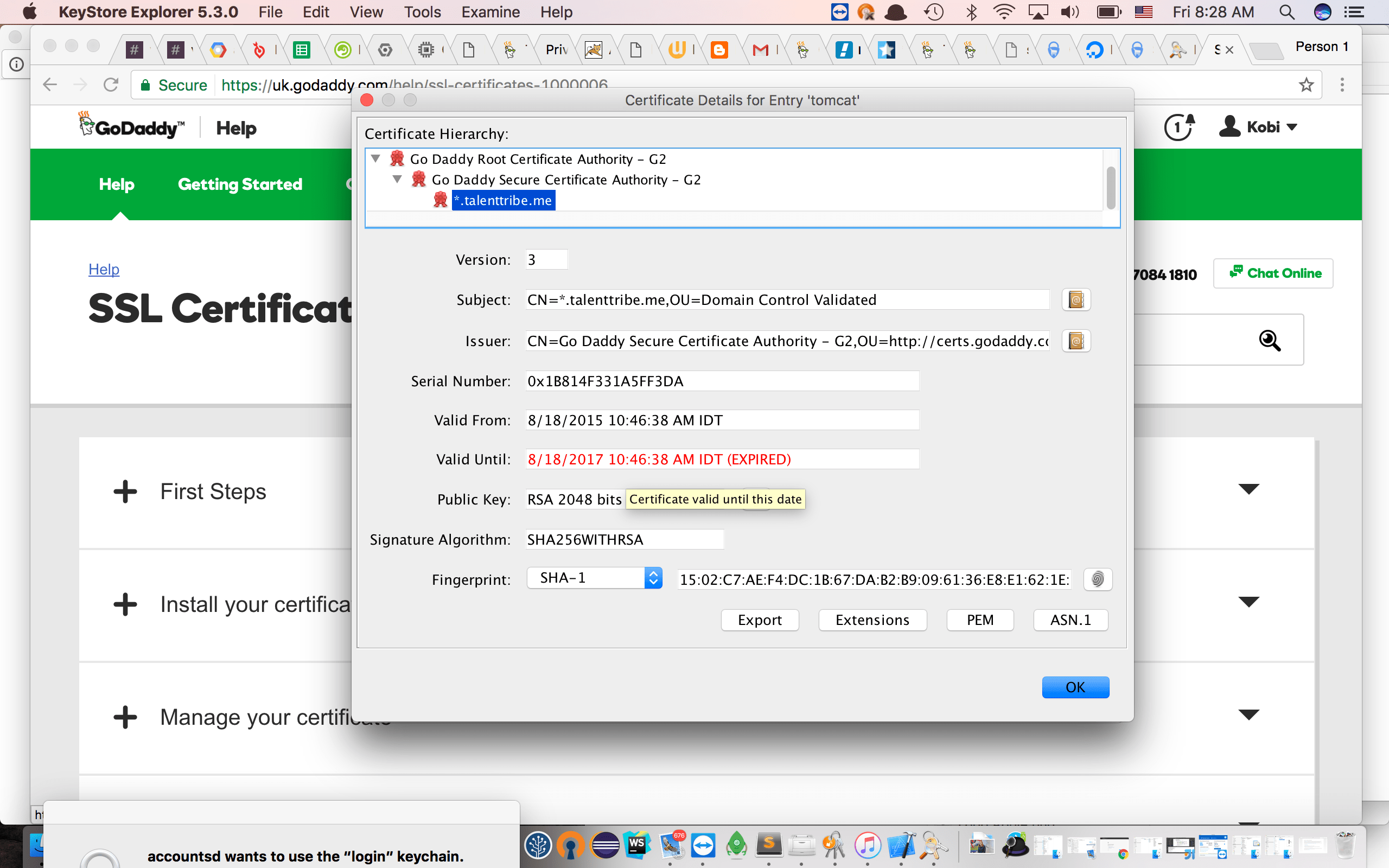Click Help in the green GoDaddy nav bar
Screen dimensions: 1389x868
click(x=117, y=184)
